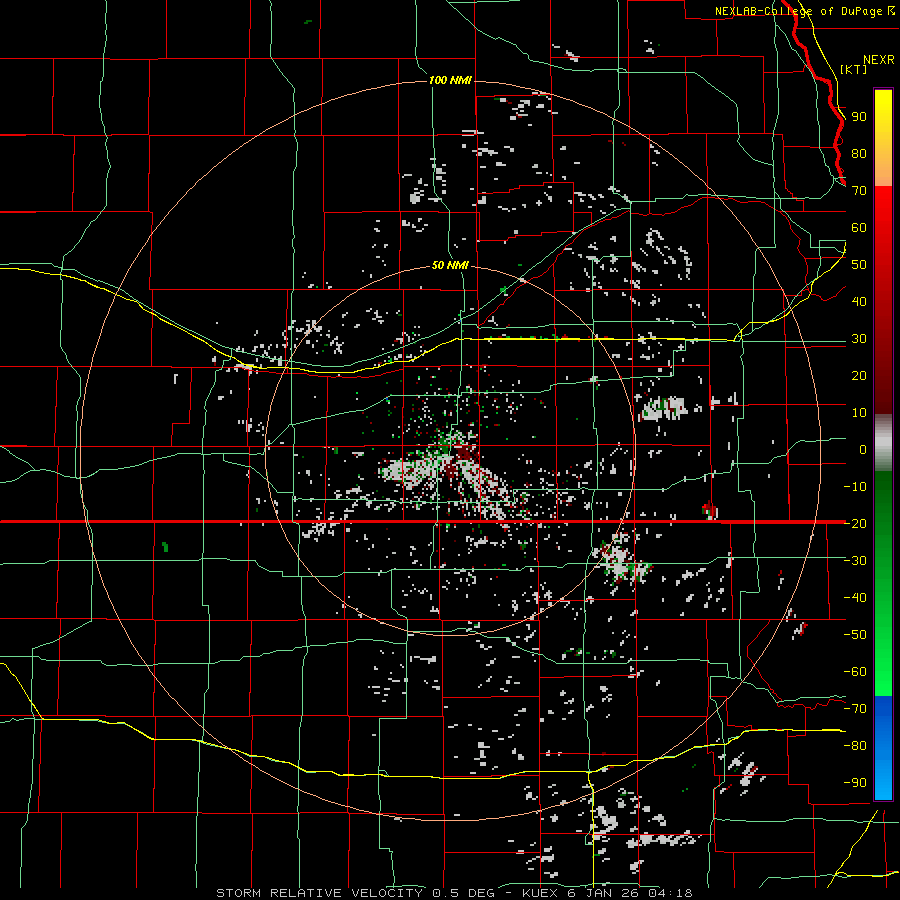This screenshot has width=900, height=900.
Task: Select the -80 value on the velocity scale
Action: pos(855,746)
